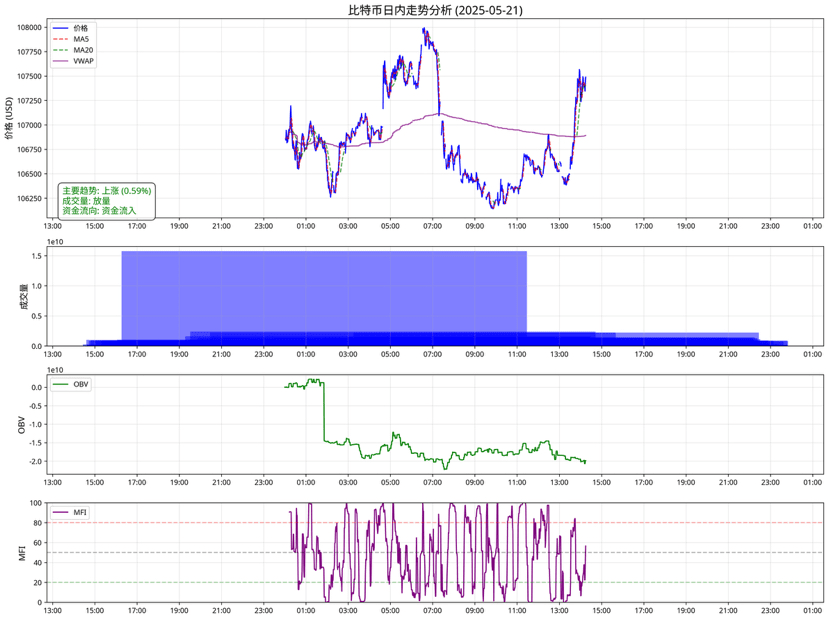This screenshot has width=829, height=620.
Task: Click the MFI legend box
Action: 70,512
